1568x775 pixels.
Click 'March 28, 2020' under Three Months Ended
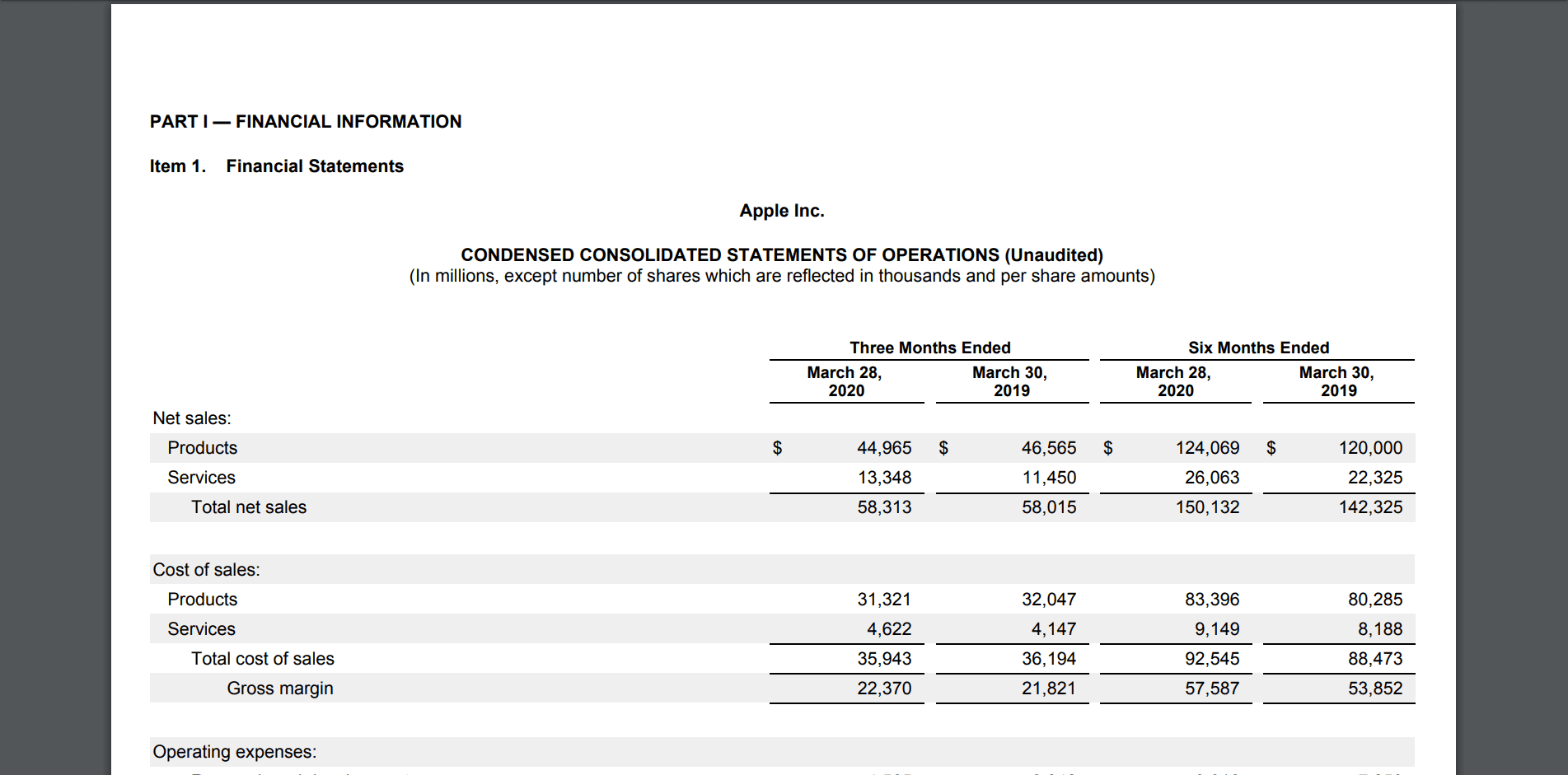coord(845,381)
